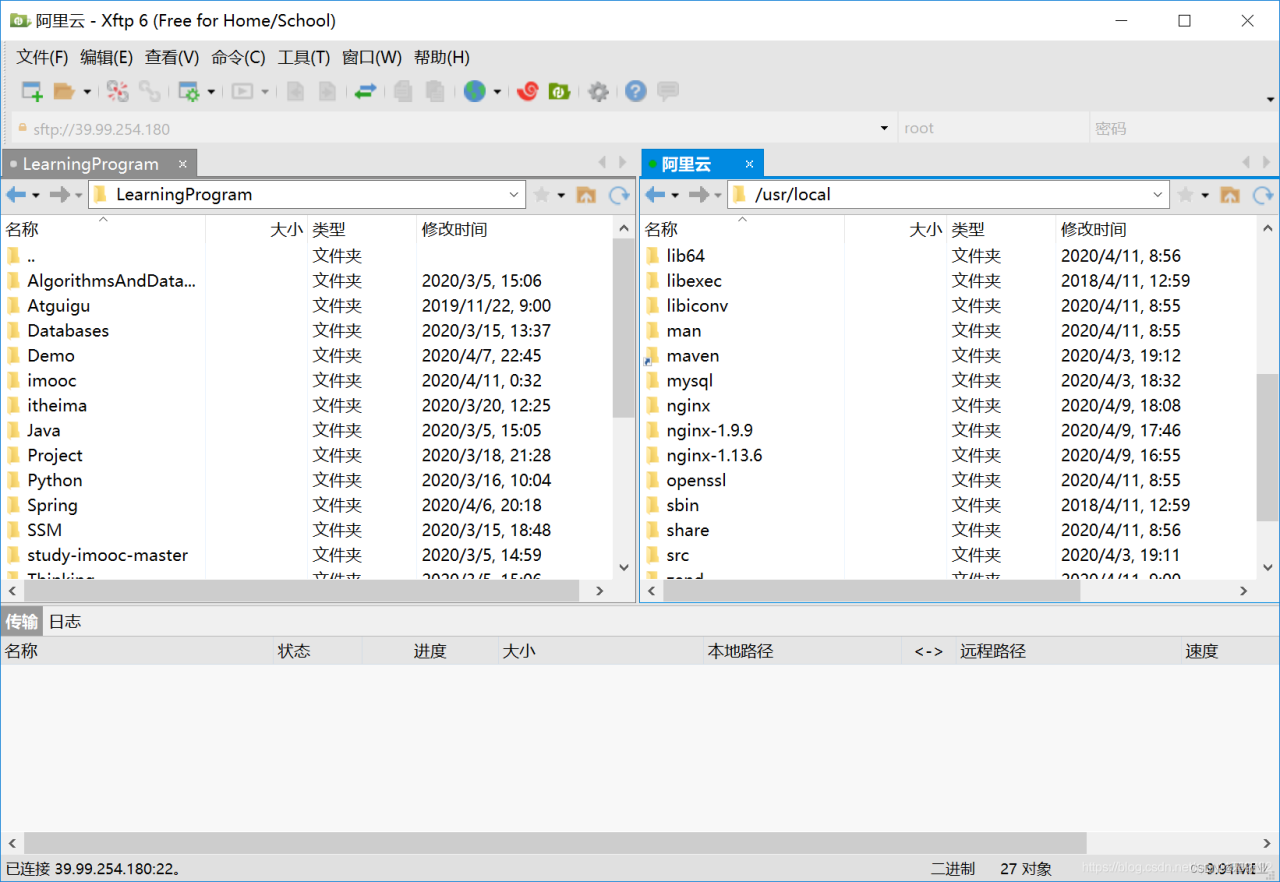Screen dimensions: 1280x882
Task: Go to home folder in local pane
Action: point(586,195)
